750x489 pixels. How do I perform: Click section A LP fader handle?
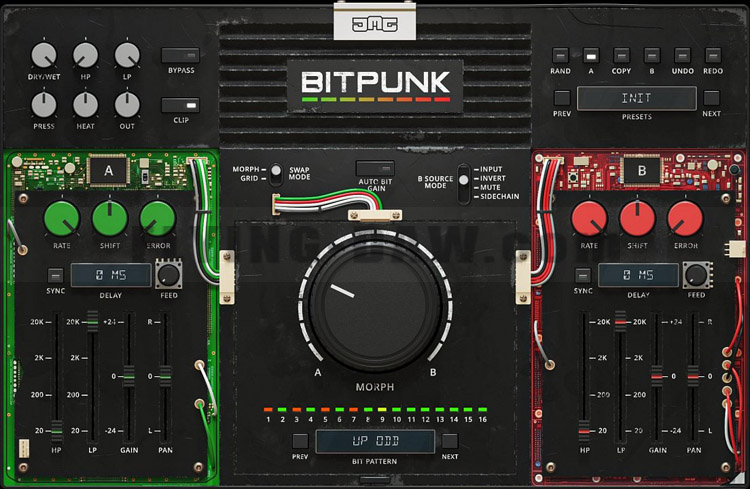[x=93, y=322]
